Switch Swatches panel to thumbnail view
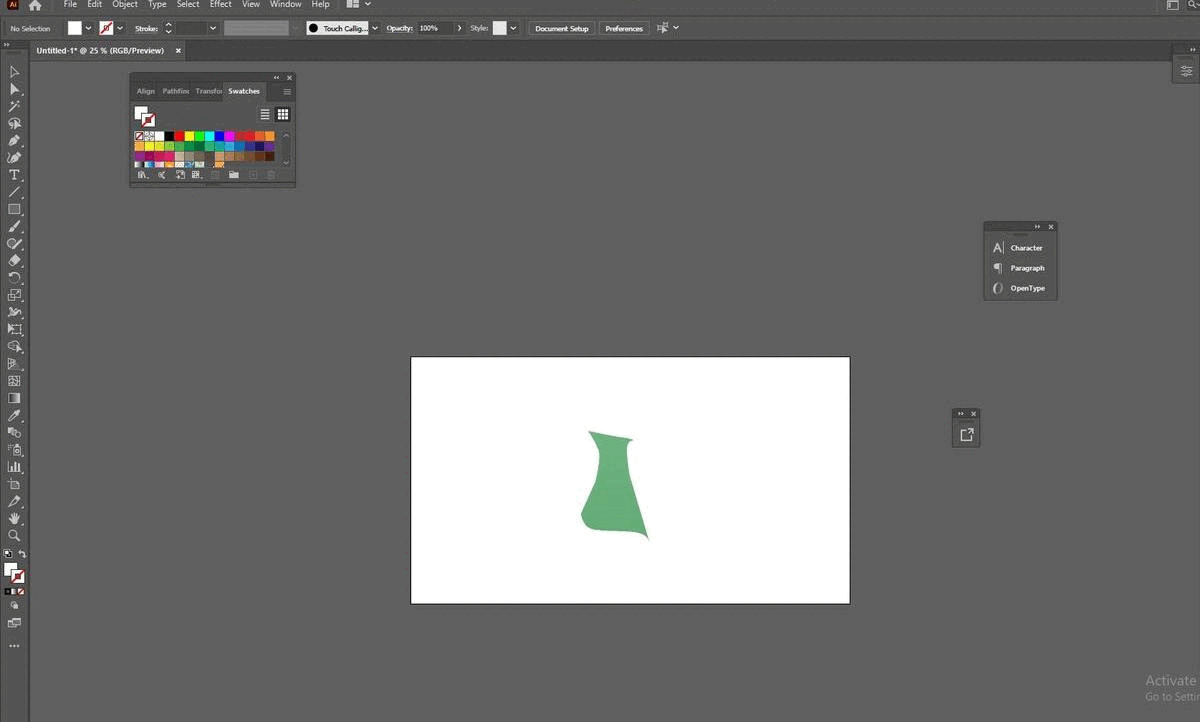 [283, 115]
